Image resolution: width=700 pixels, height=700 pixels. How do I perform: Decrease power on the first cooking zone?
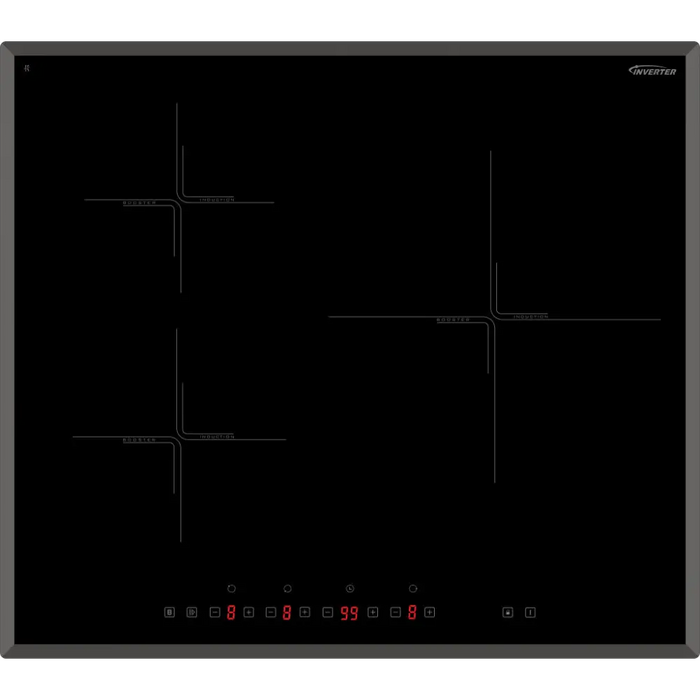pos(214,612)
